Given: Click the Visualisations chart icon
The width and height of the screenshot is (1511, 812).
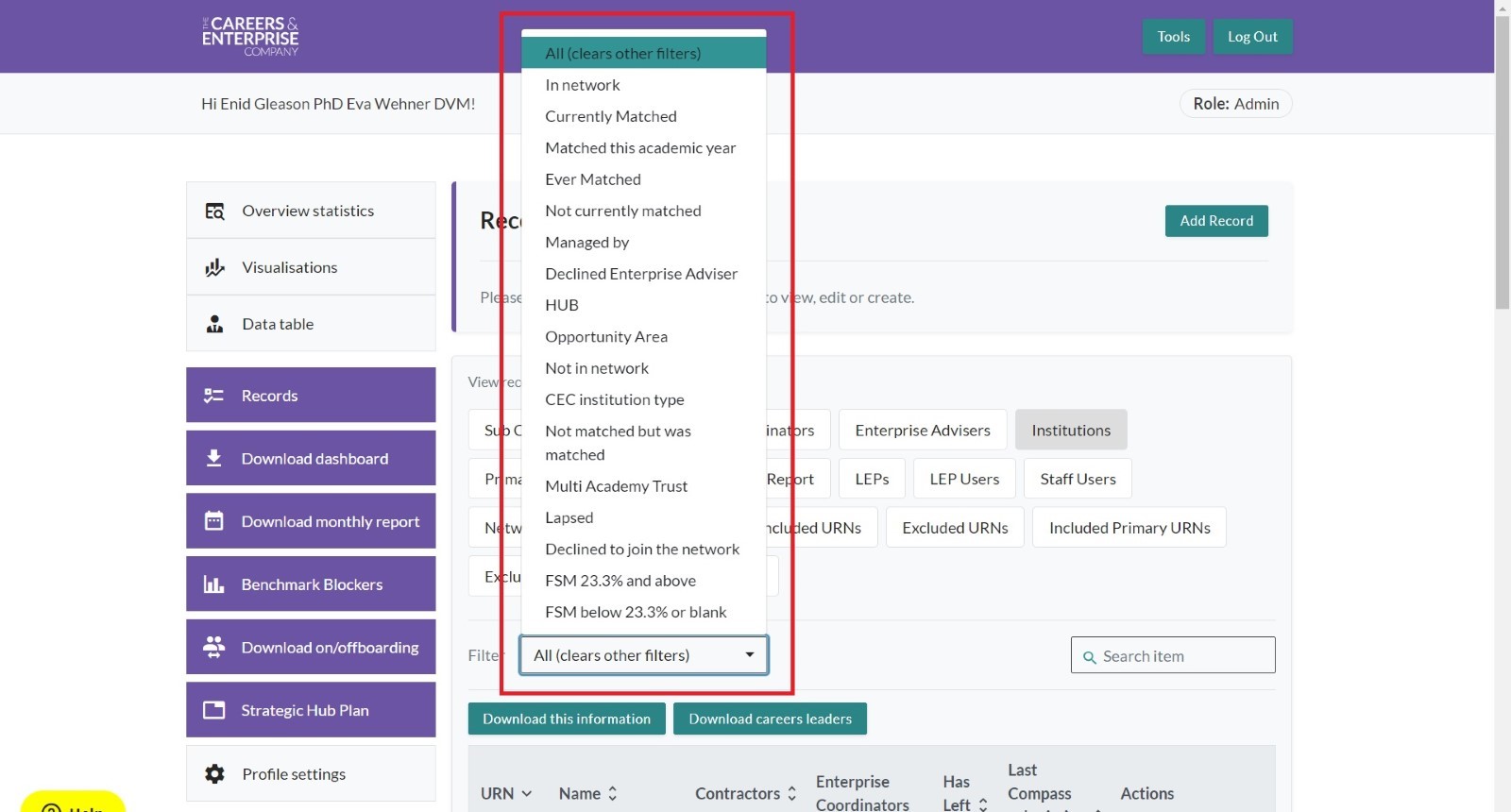Looking at the screenshot, I should 215,268.
